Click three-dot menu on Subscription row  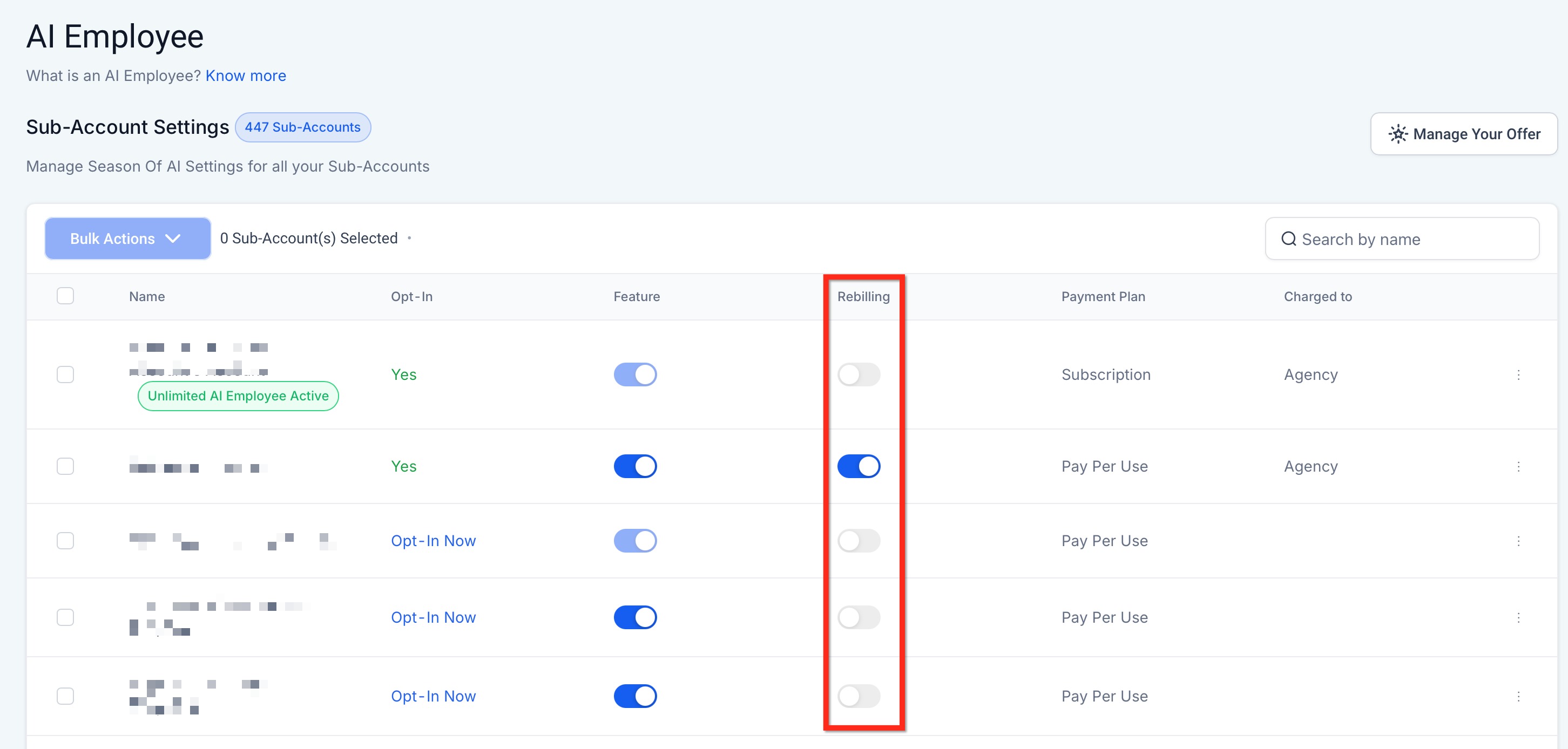(x=1518, y=375)
